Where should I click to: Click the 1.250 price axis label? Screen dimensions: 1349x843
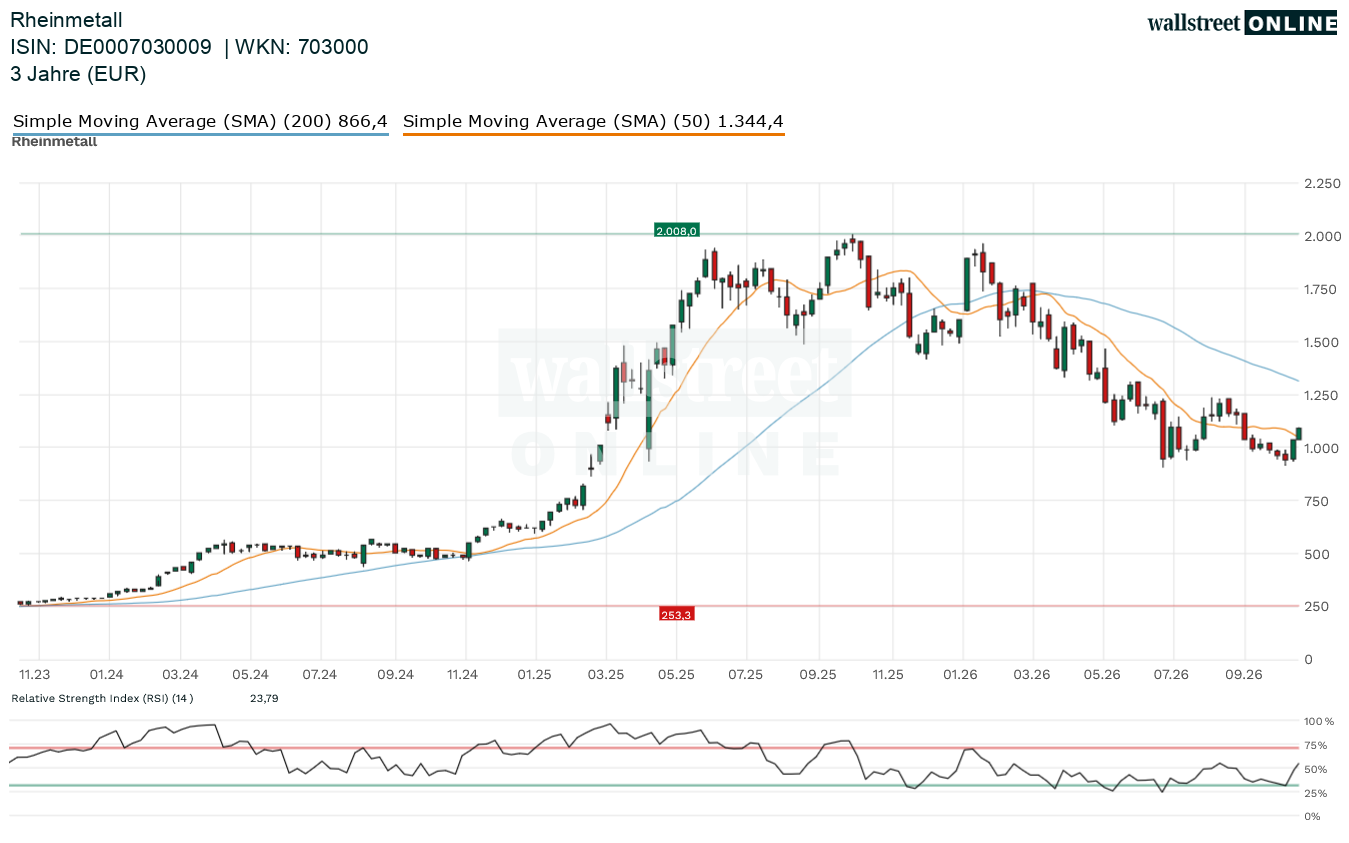click(x=1322, y=395)
